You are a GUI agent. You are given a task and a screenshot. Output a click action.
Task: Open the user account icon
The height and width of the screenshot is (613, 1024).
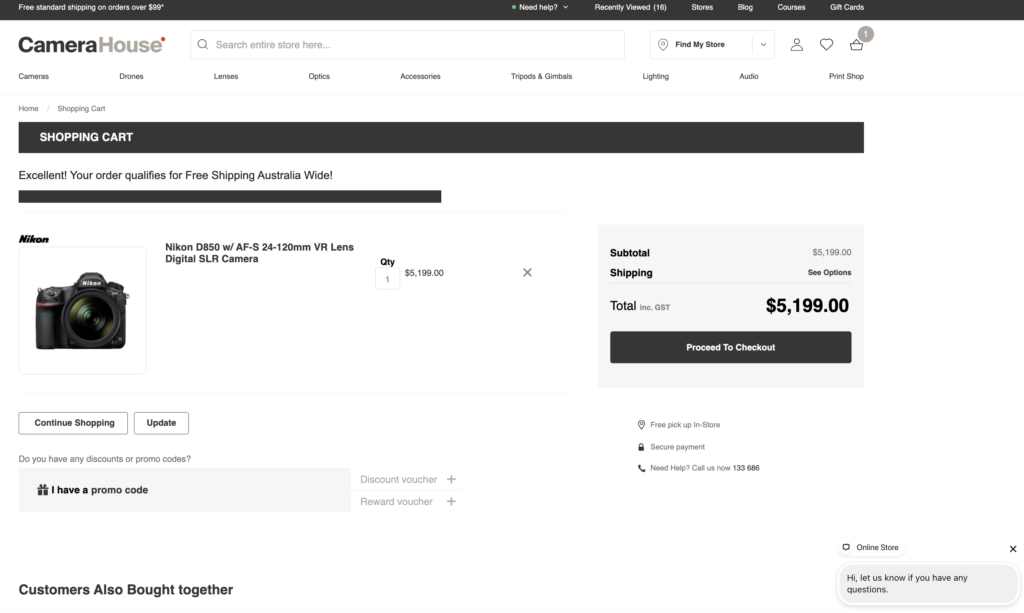796,44
